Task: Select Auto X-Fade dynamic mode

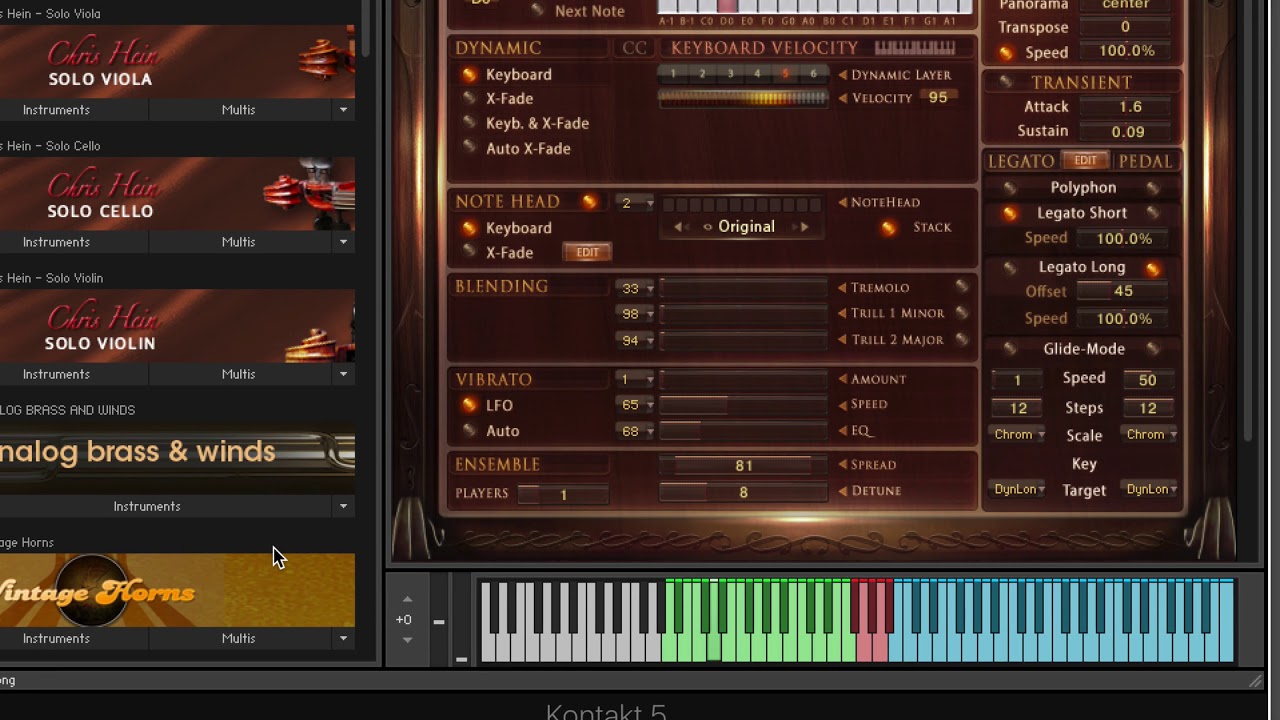Action: 468,148
